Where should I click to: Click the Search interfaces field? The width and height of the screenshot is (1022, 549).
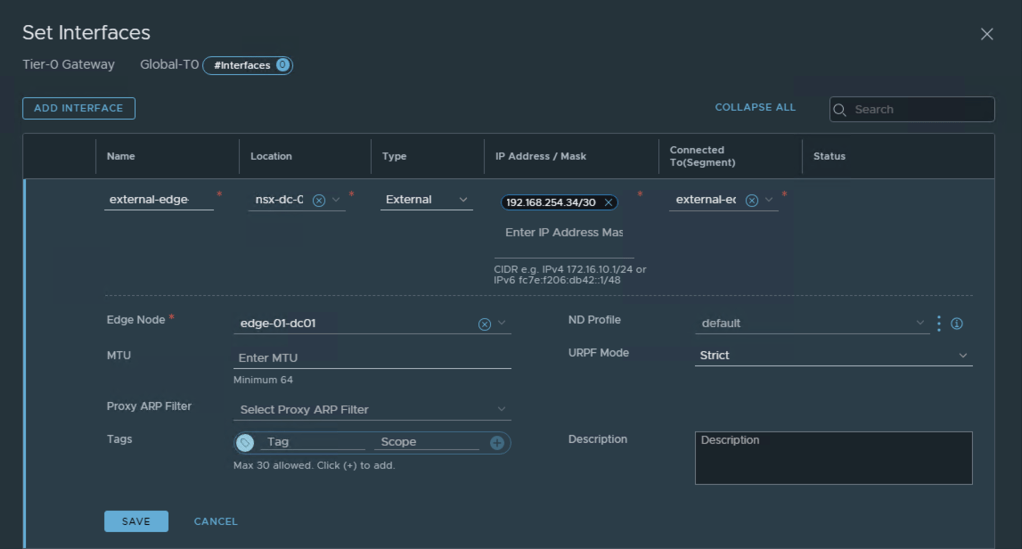click(x=920, y=109)
